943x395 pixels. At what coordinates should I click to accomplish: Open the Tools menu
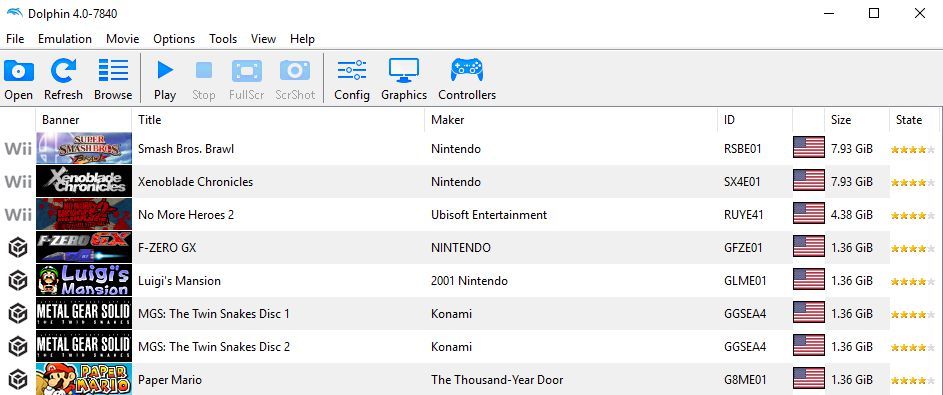[x=223, y=39]
